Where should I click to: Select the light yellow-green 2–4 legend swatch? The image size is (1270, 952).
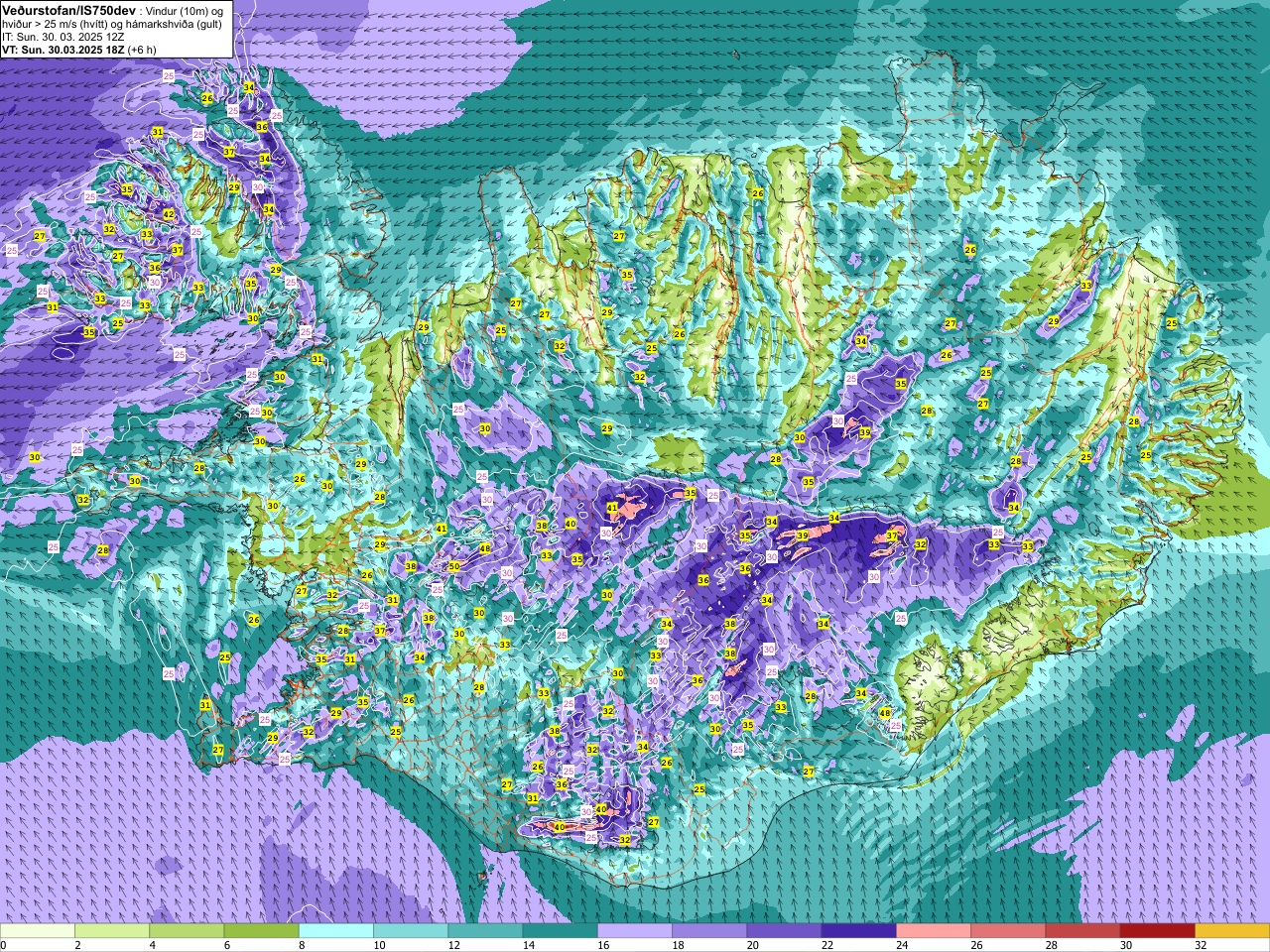click(x=112, y=931)
